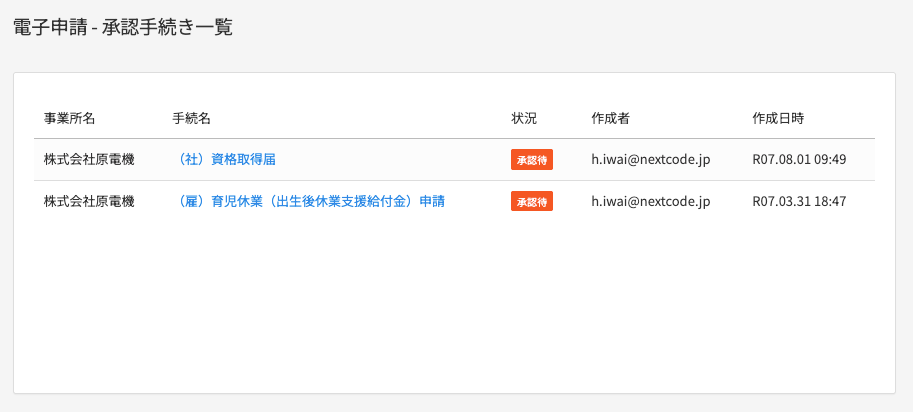Click the page title 電子申請 - 承認手続き一覧
The image size is (913, 412).
123,27
